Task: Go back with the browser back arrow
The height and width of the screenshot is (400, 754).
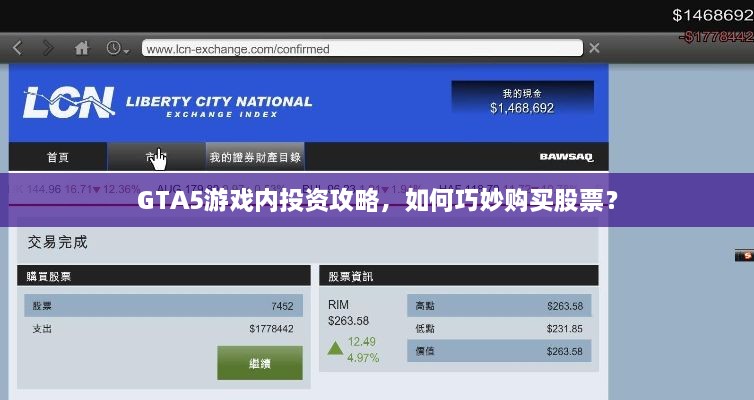Action: [x=18, y=48]
